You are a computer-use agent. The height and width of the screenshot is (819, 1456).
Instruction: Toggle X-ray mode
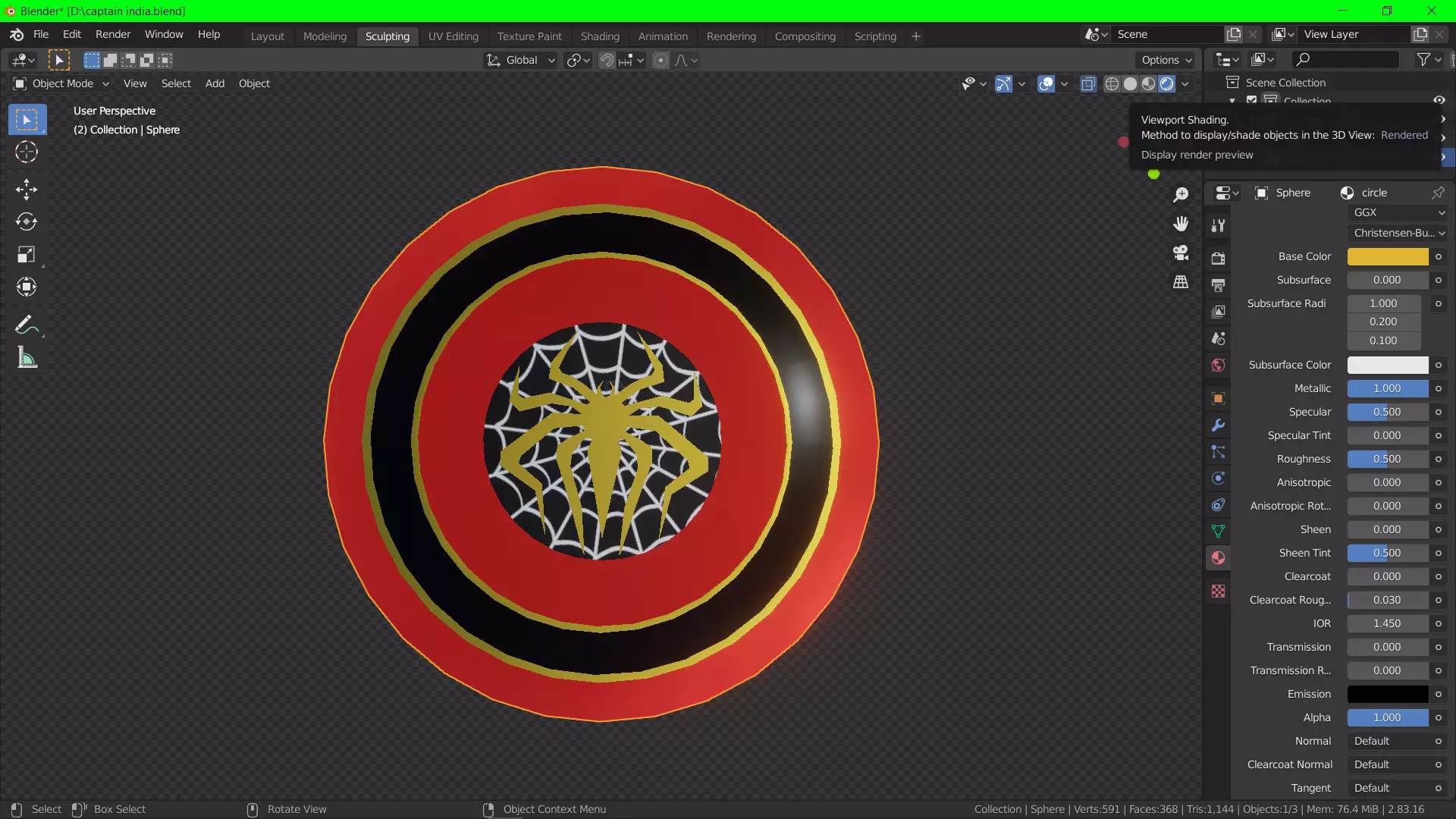coord(1088,83)
